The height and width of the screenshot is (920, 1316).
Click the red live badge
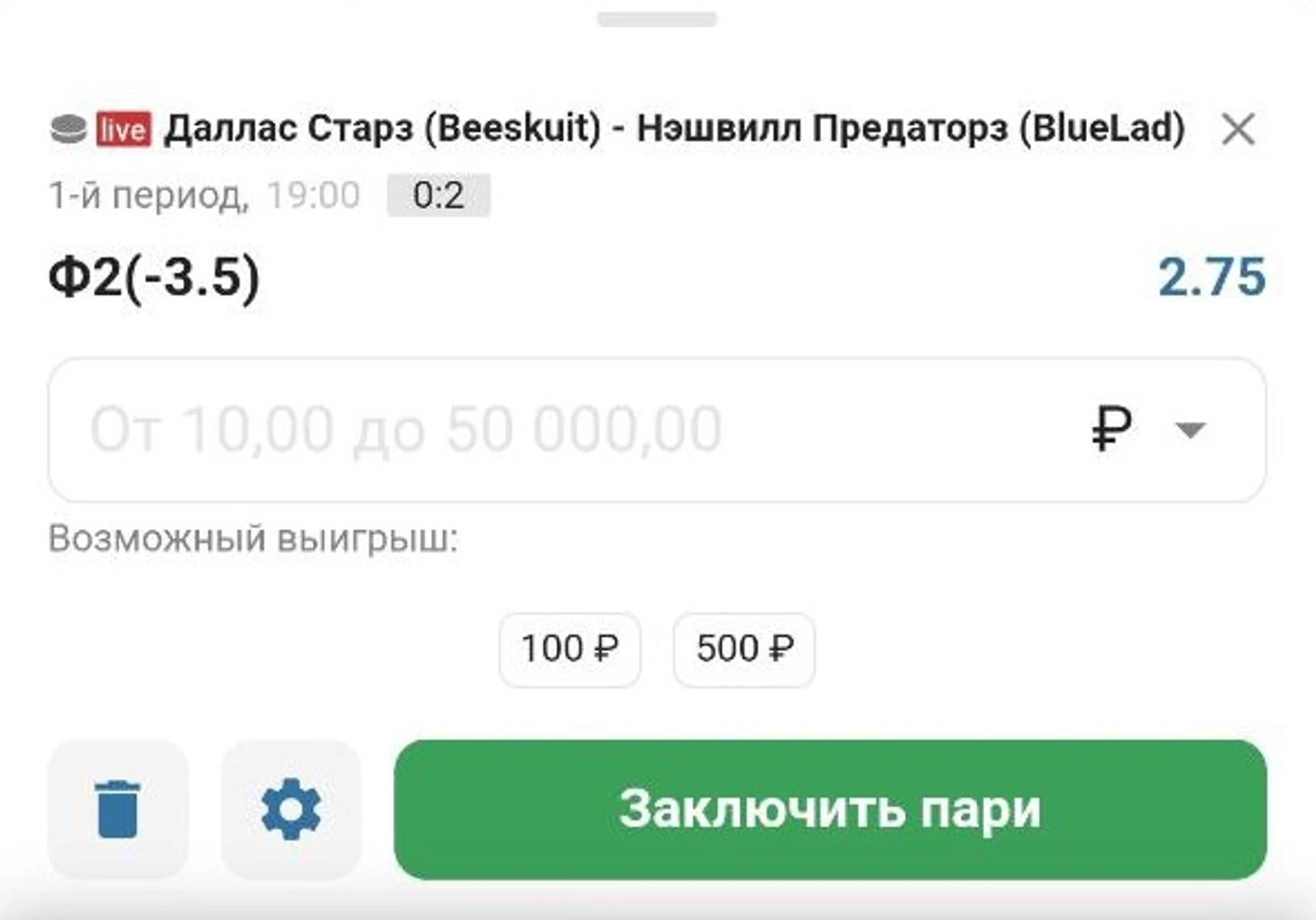(x=123, y=129)
